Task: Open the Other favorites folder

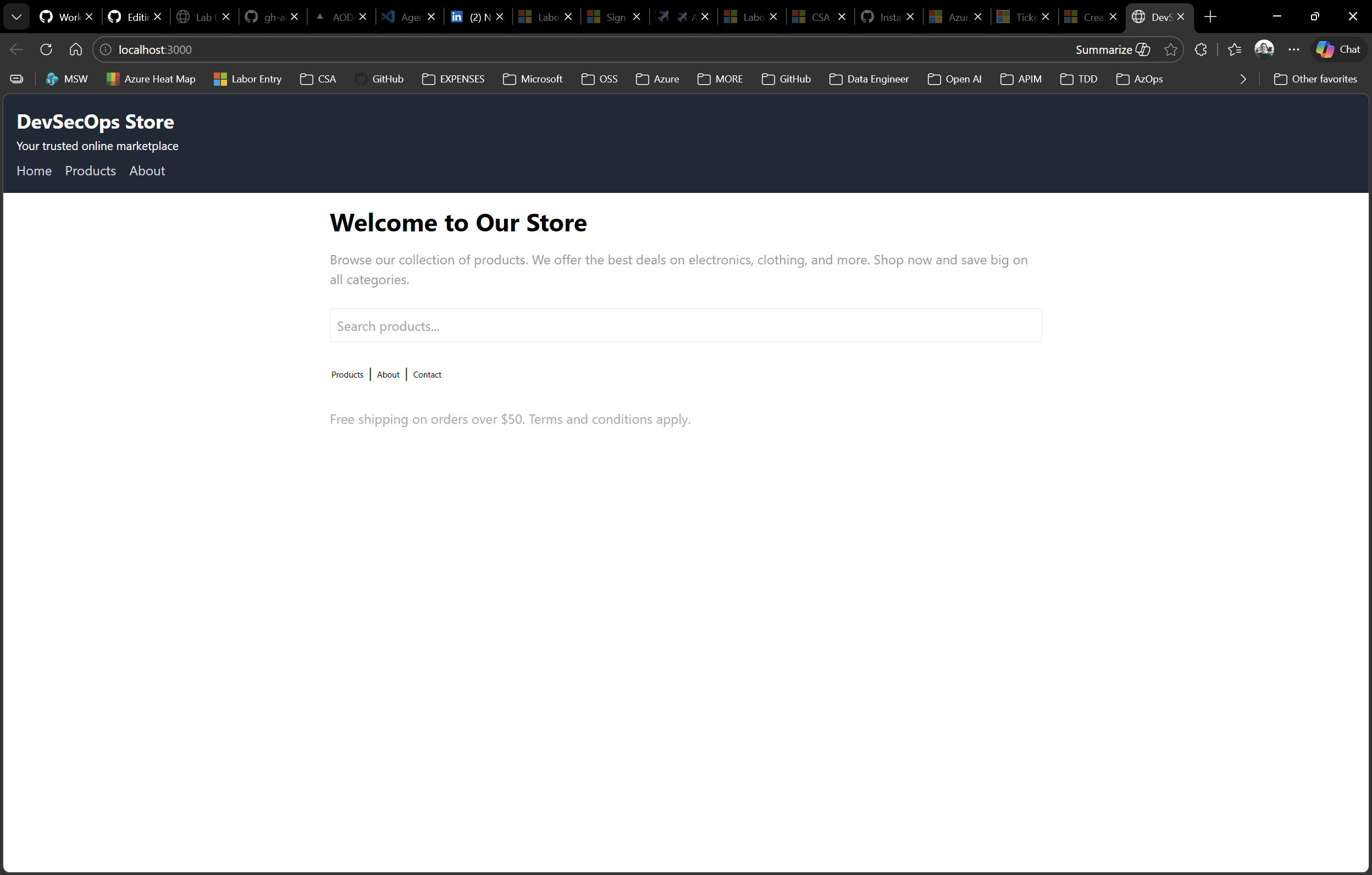Action: pos(1316,79)
